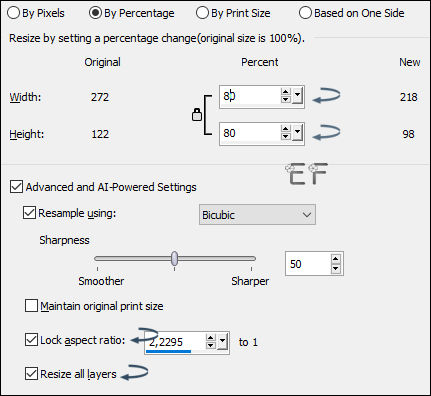431x396 pixels.
Task: Increase Height percent with up arrow
Action: click(286, 129)
